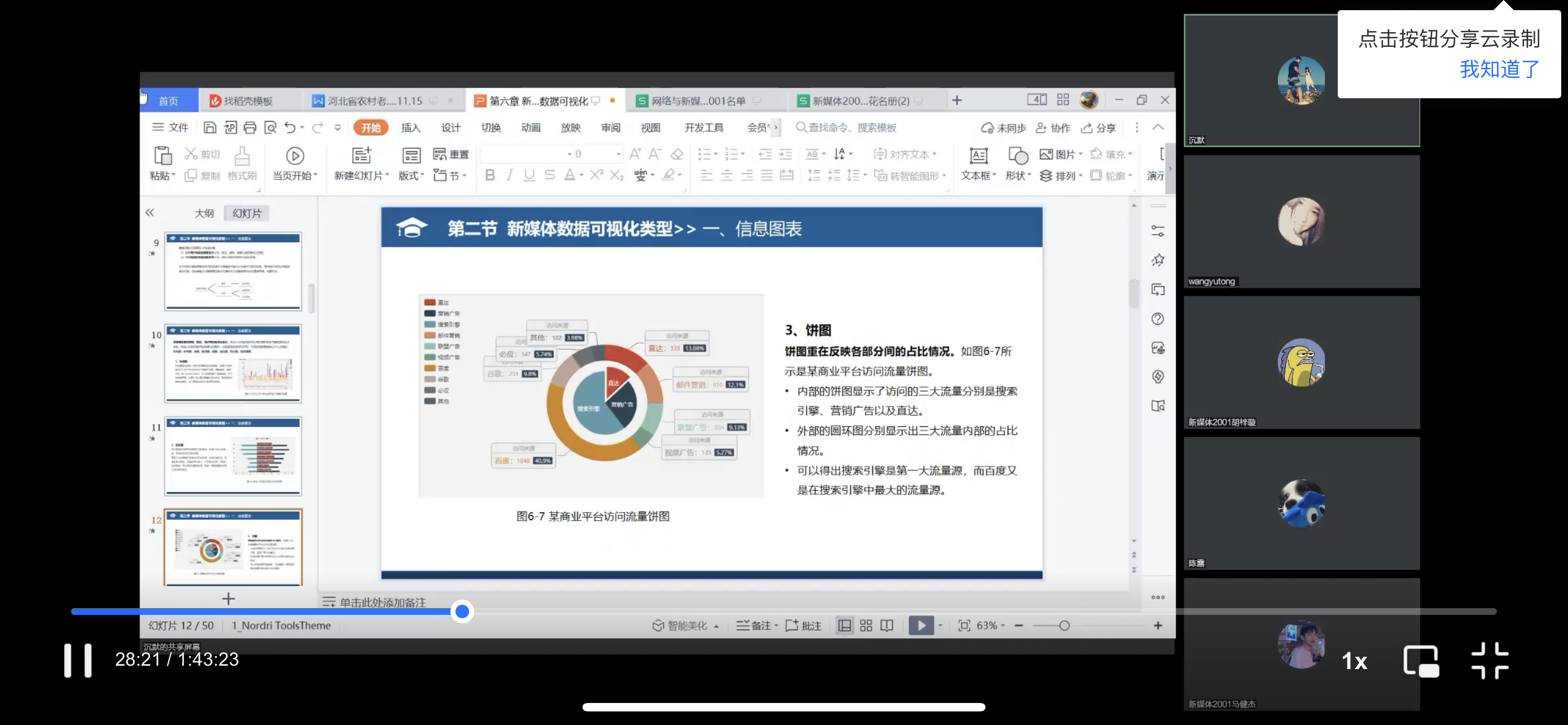Toggle picture-in-picture layout icon
1568x725 pixels.
pos(1421,660)
